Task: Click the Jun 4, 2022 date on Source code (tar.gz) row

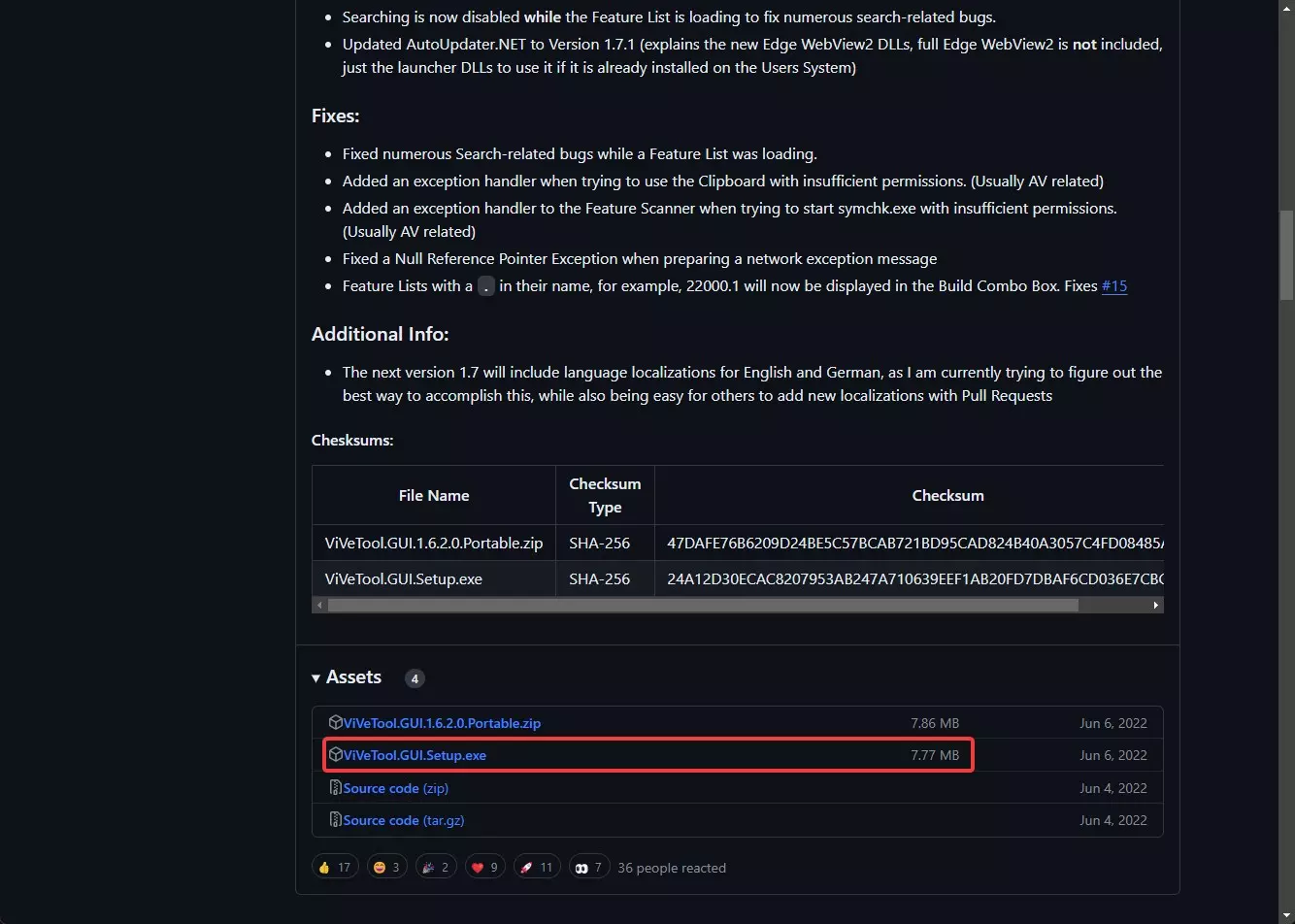Action: coord(1113,820)
